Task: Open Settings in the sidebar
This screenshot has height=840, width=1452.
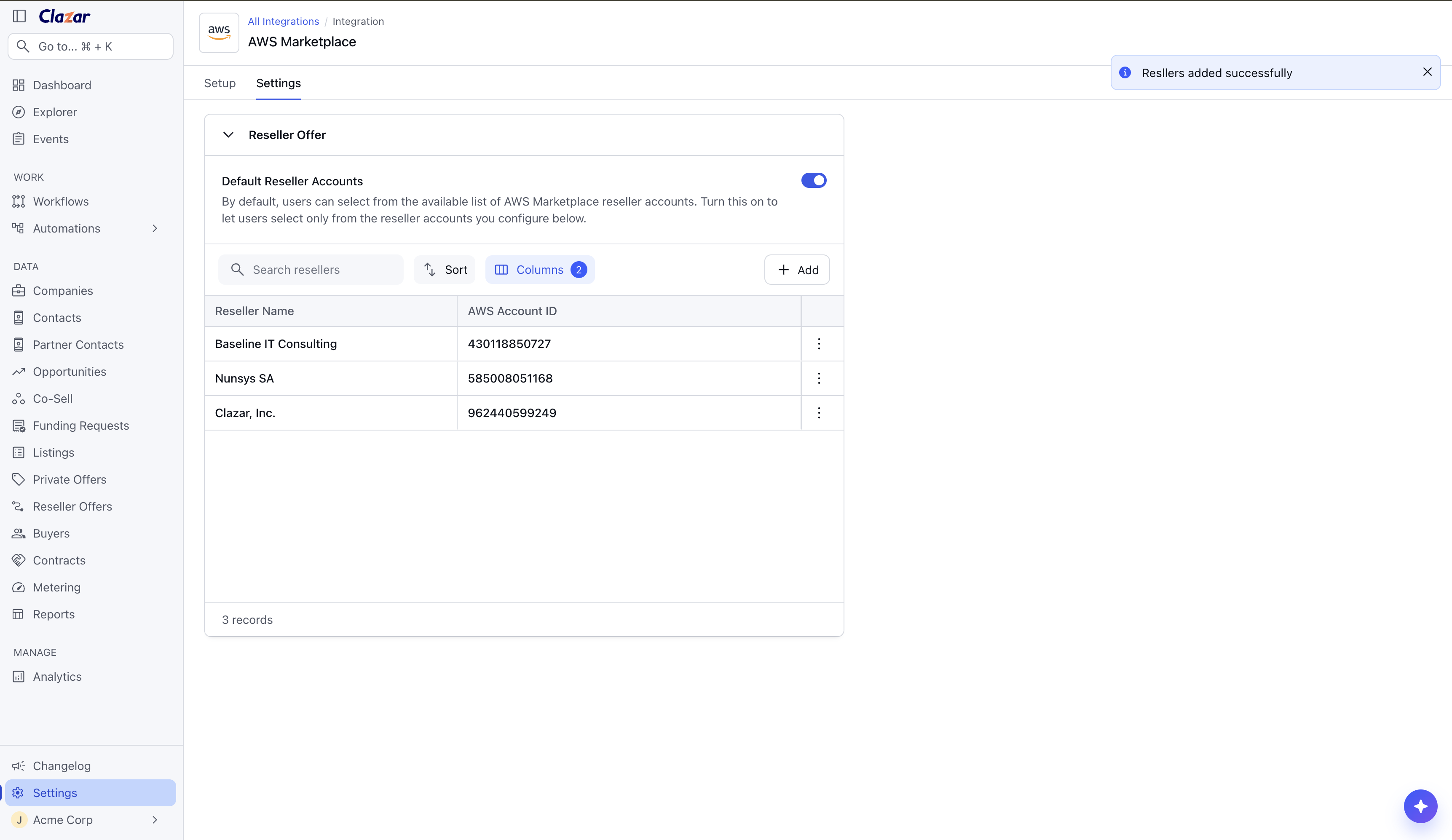Action: 91,793
